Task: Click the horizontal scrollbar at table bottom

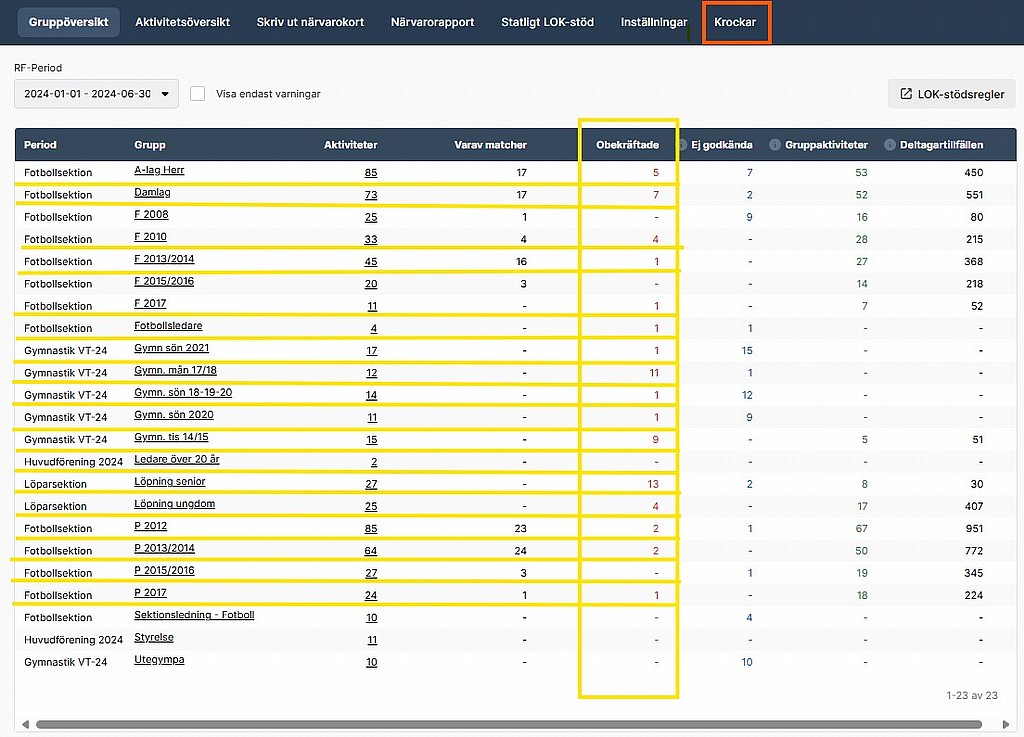Action: click(x=500, y=724)
